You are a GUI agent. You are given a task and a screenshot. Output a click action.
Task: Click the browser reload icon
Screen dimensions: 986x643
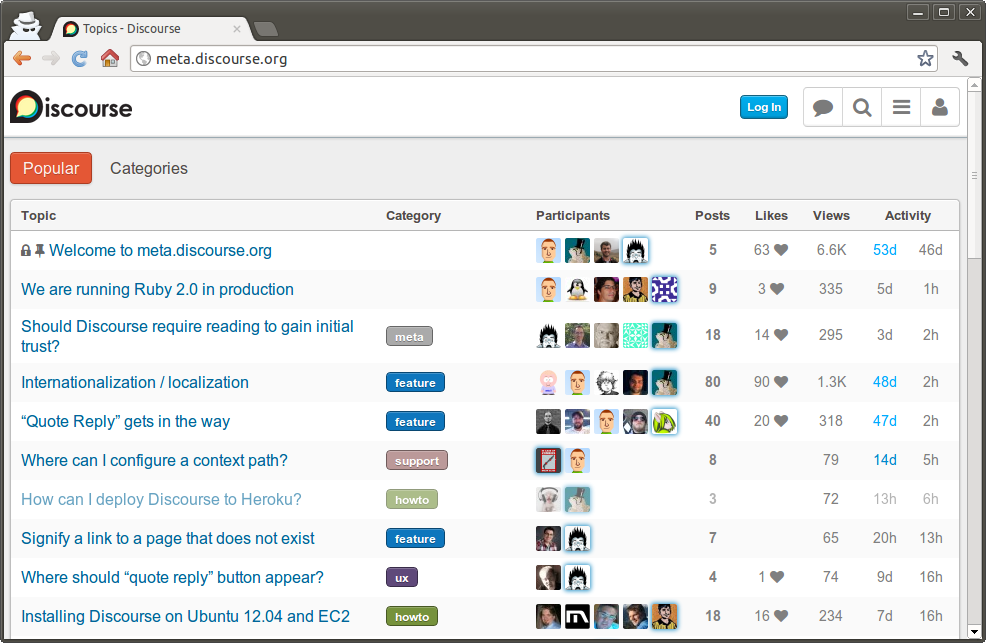coord(80,59)
